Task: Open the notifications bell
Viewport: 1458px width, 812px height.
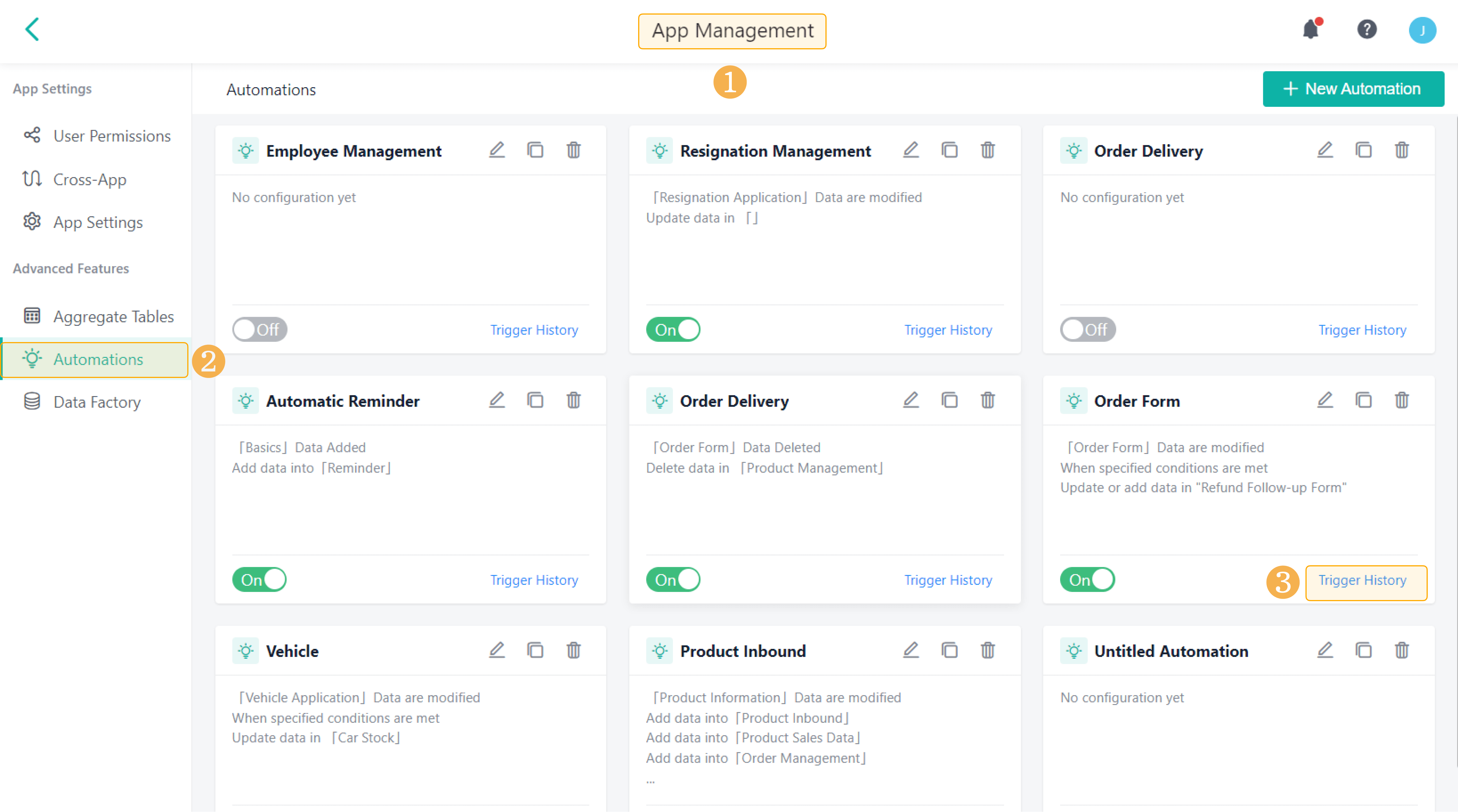Action: click(1311, 29)
